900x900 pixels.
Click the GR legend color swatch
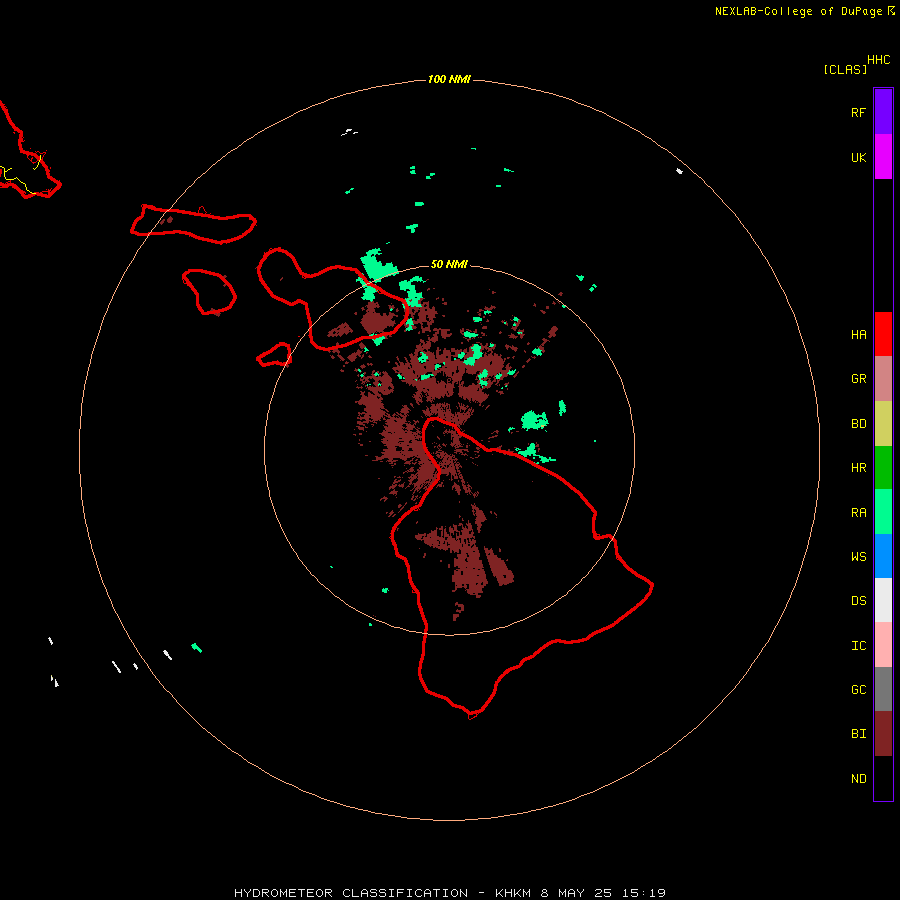pos(883,379)
